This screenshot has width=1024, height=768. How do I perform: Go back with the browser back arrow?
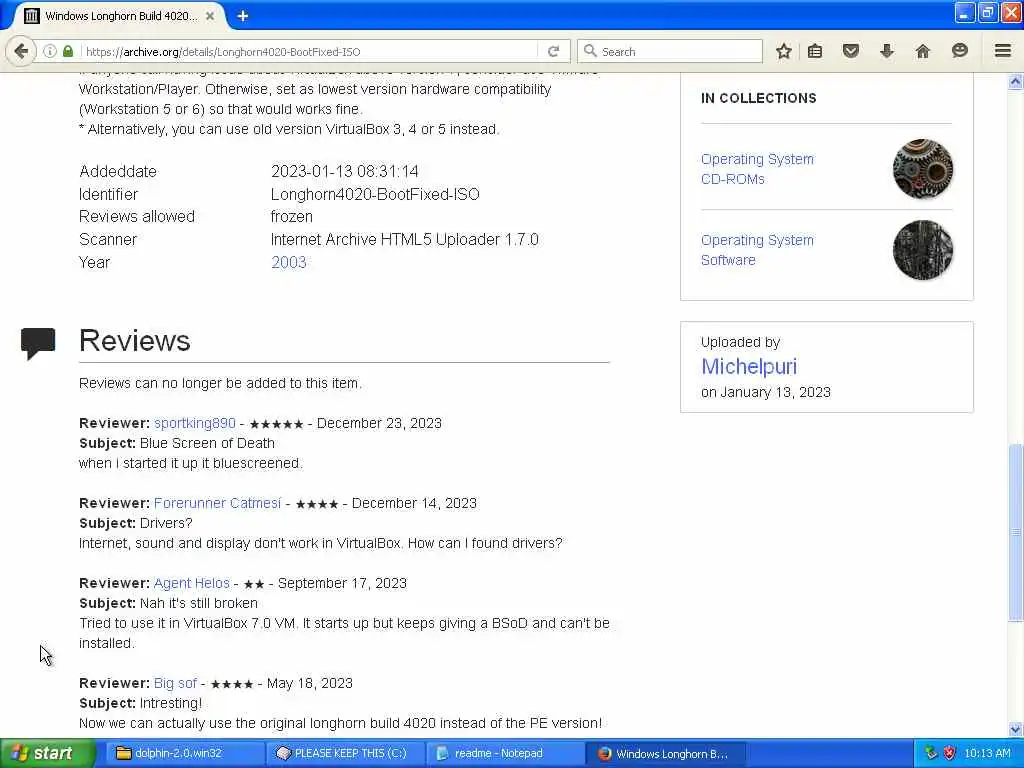(21, 51)
